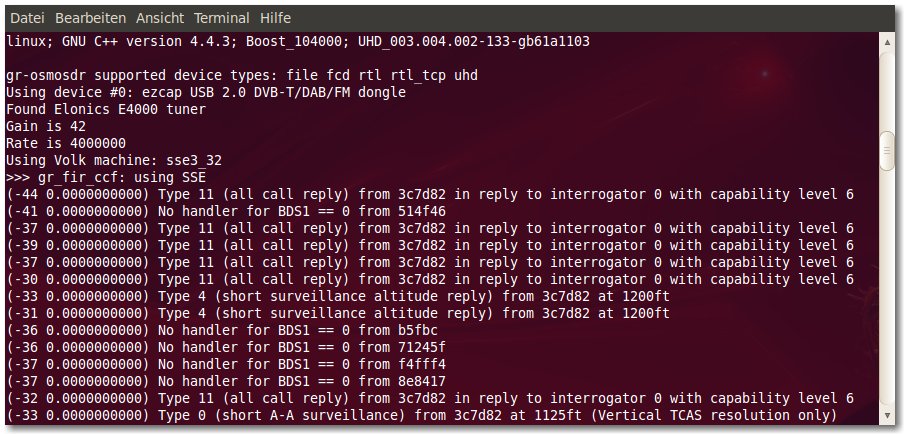Click scrollbar track below the thumb
Screen dimensions: 904x434
887,290
